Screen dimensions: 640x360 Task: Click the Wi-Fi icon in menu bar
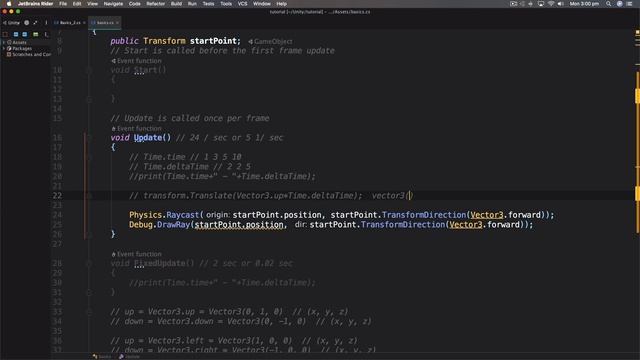tap(551, 4)
